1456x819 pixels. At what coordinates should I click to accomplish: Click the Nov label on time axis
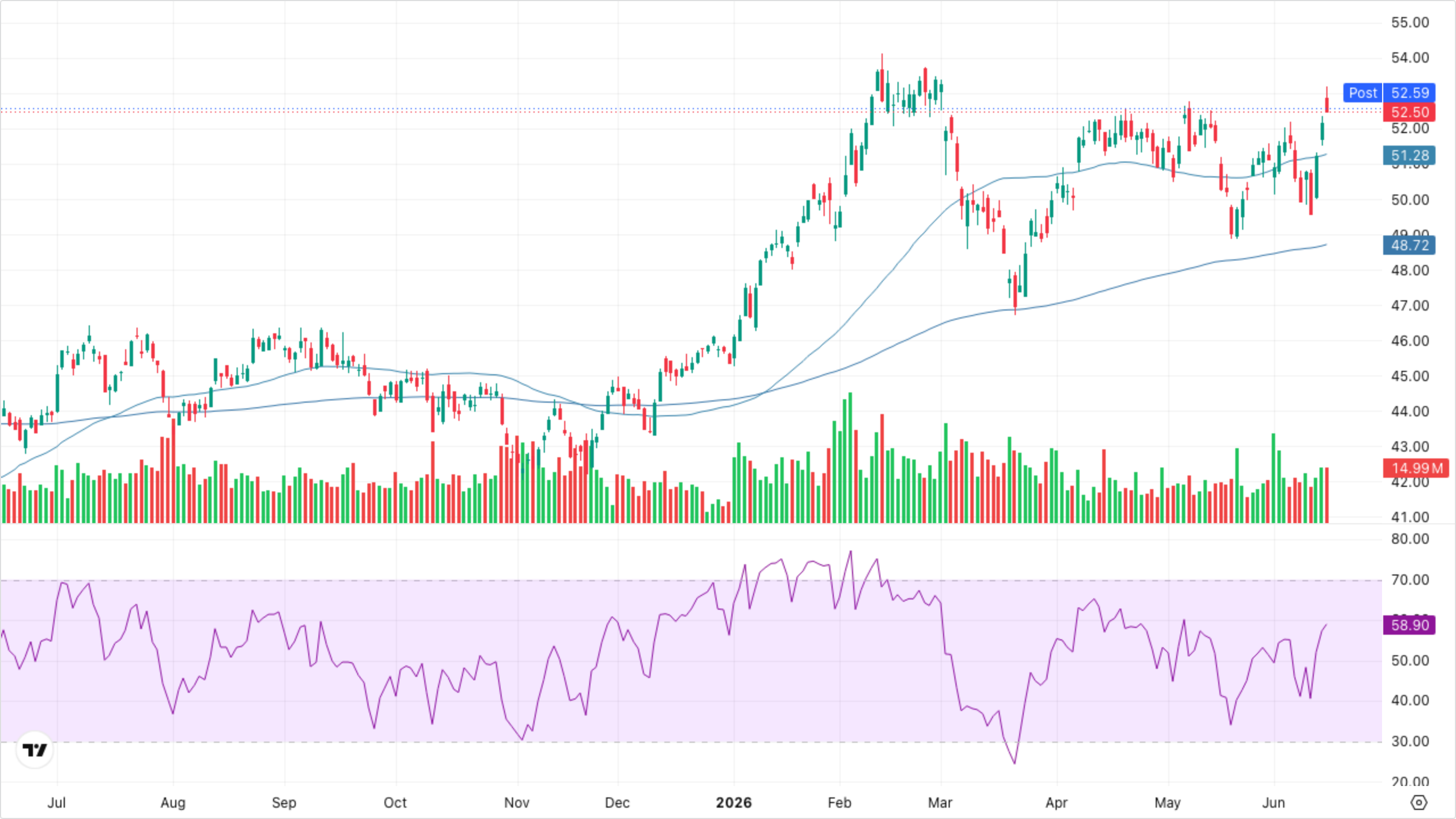516,803
